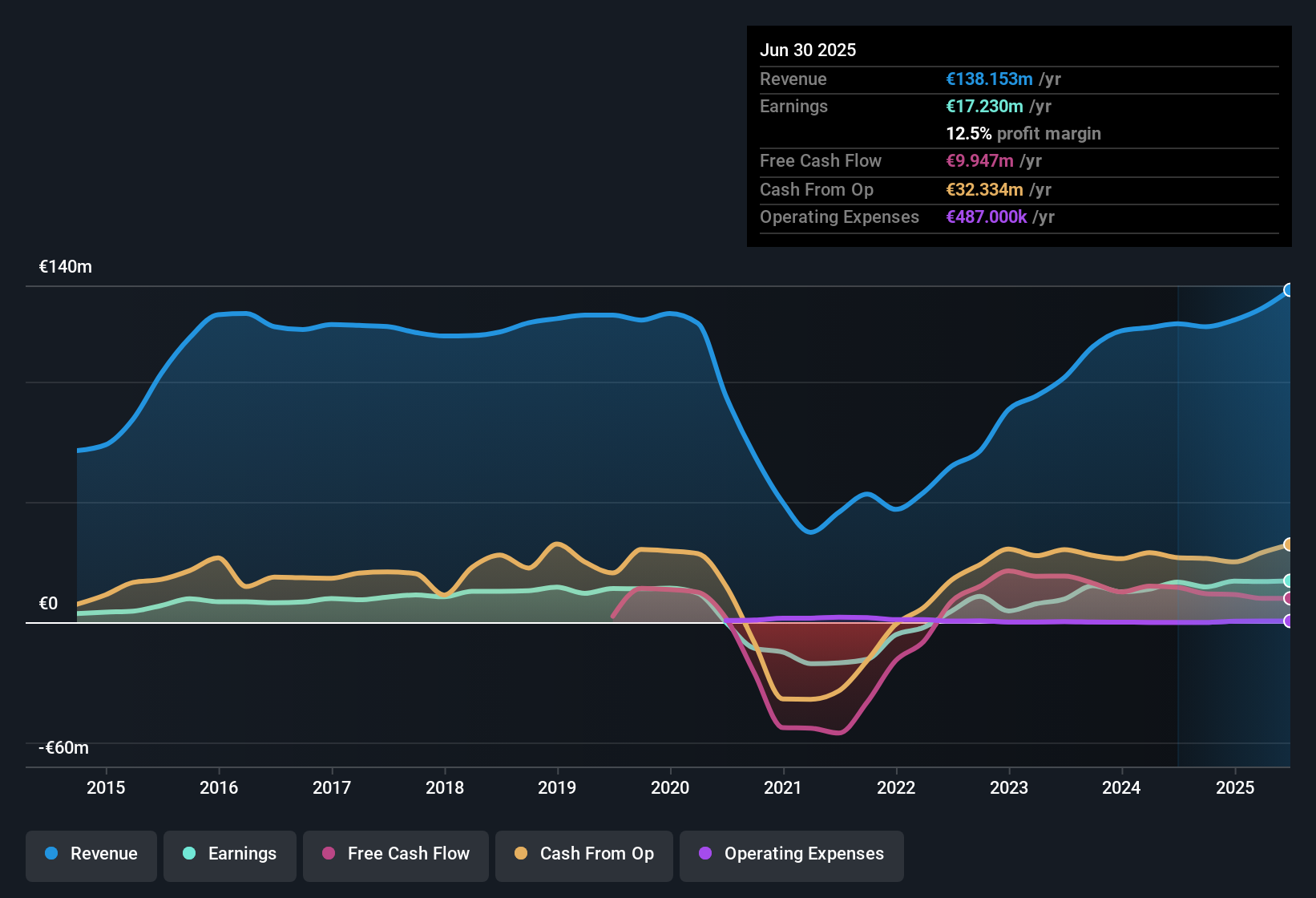Viewport: 1316px width, 898px height.
Task: Toggle the Revenue series visibility
Action: pyautogui.click(x=91, y=854)
